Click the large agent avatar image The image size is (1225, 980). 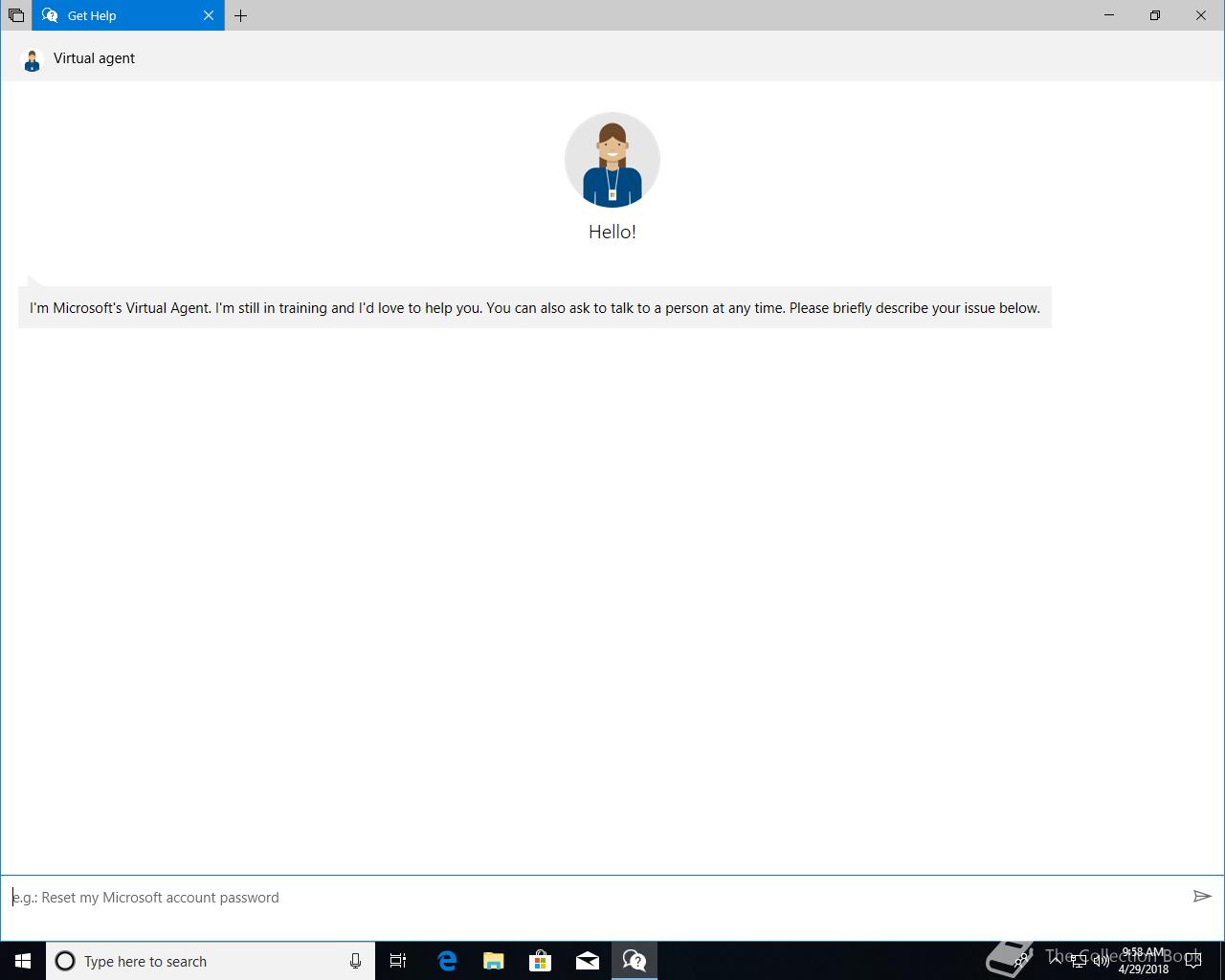[x=612, y=160]
